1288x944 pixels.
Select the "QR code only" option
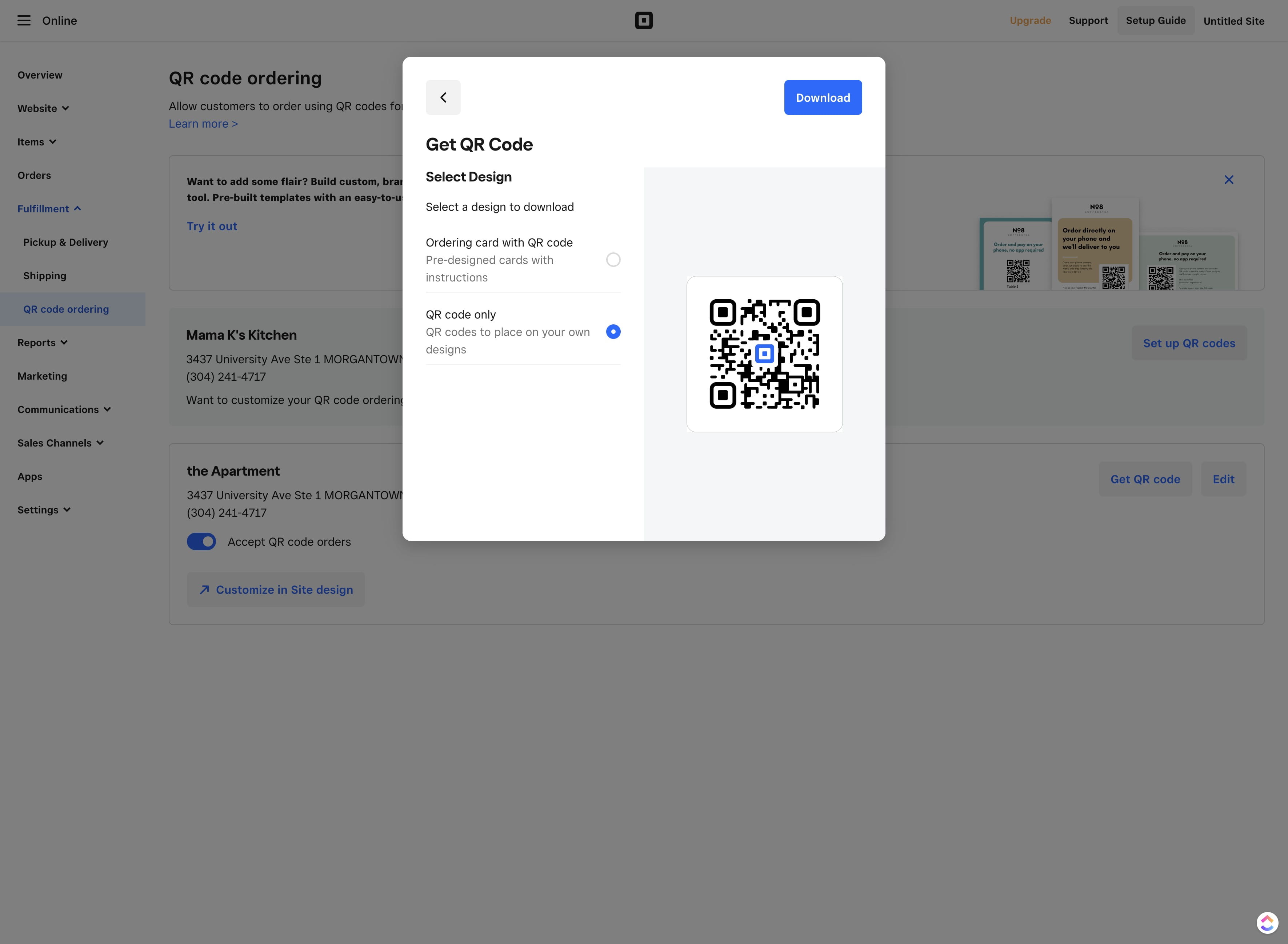pyautogui.click(x=613, y=331)
